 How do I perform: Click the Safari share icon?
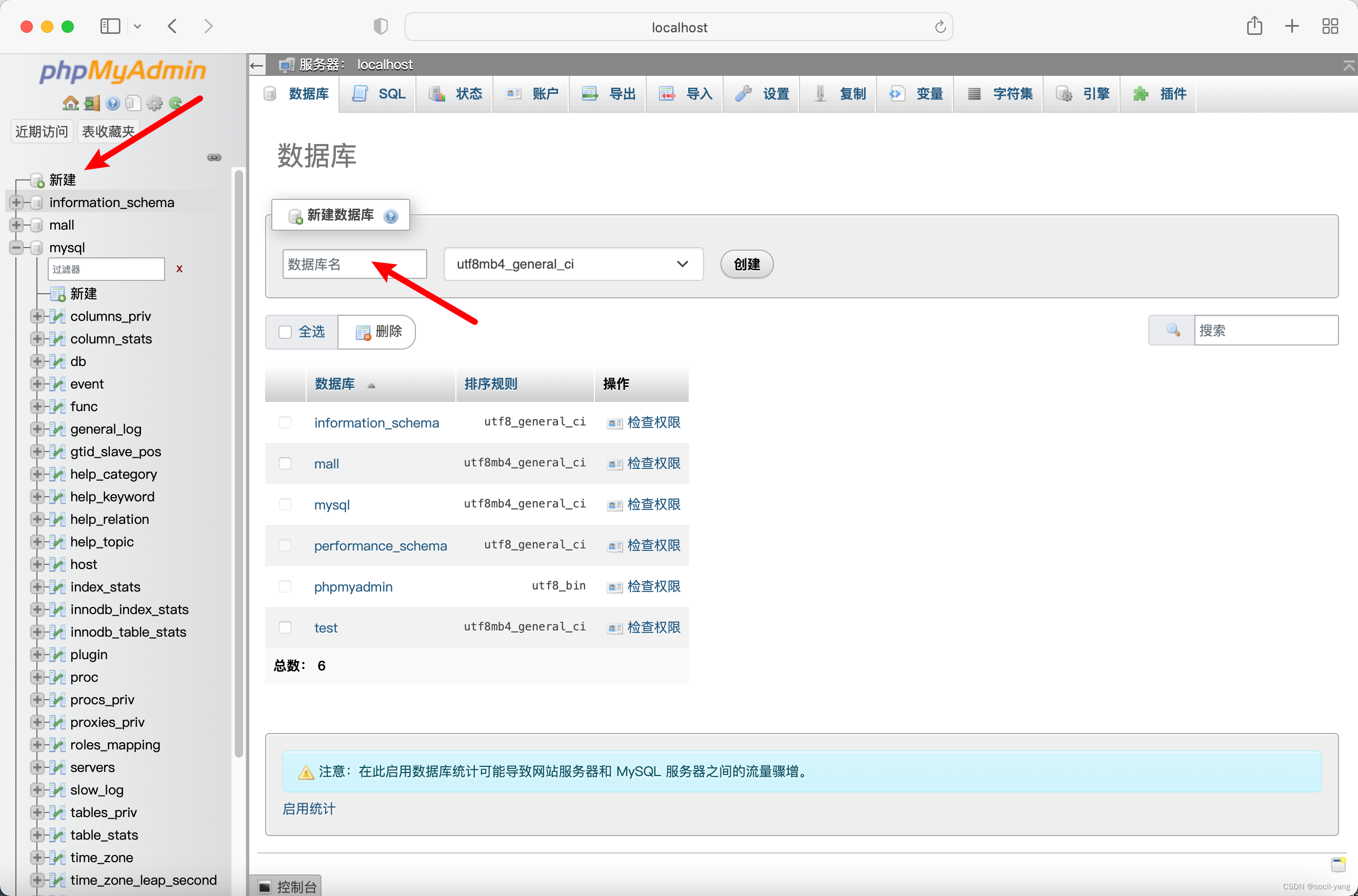click(x=1254, y=26)
